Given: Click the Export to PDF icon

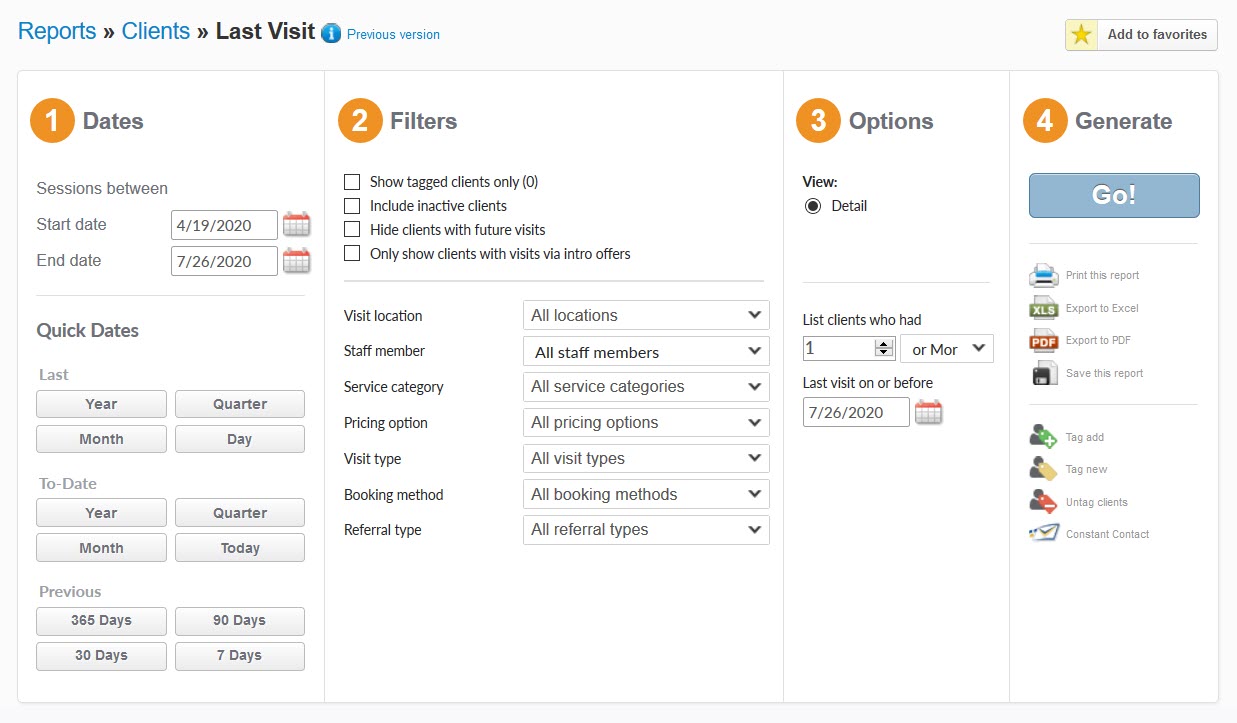Looking at the screenshot, I should 1044,341.
